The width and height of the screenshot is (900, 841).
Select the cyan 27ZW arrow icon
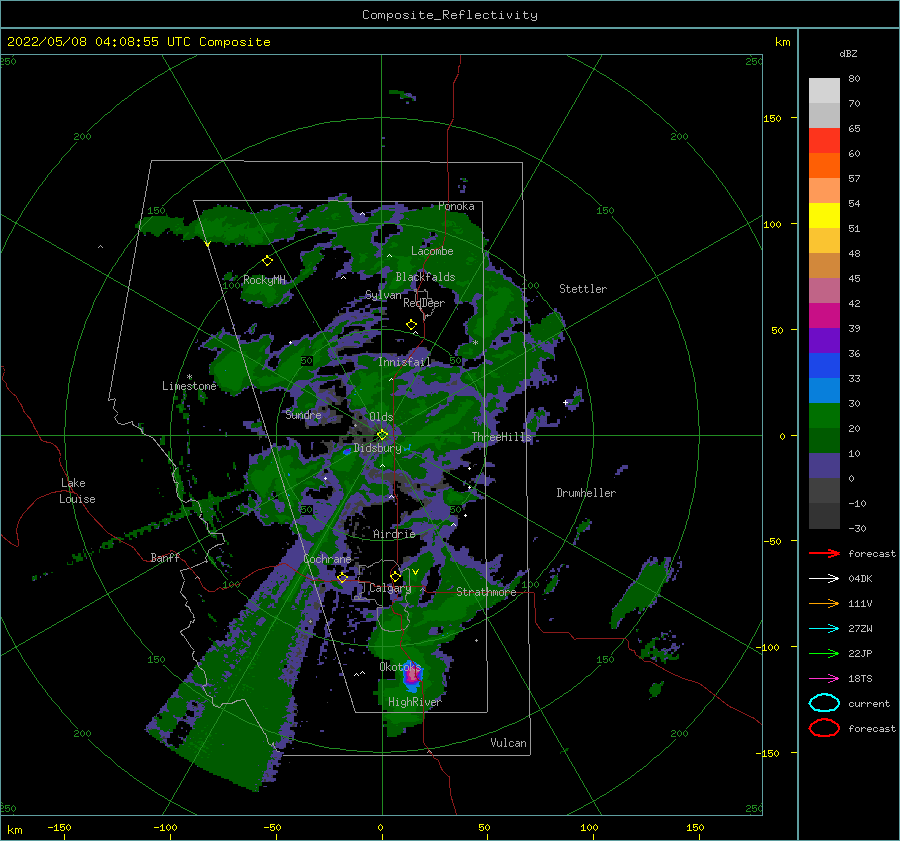tap(824, 629)
